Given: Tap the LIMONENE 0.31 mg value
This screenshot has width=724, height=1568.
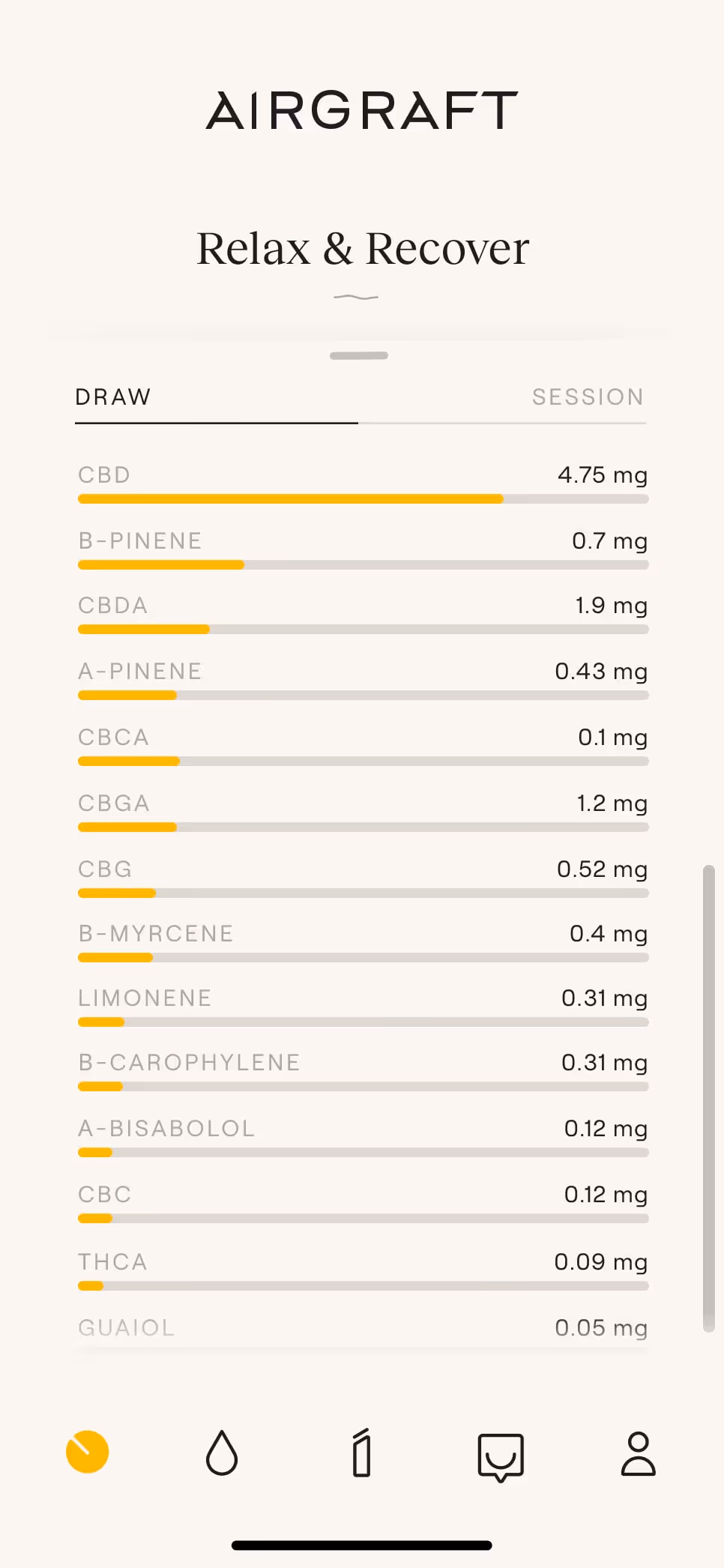Looking at the screenshot, I should coord(604,998).
